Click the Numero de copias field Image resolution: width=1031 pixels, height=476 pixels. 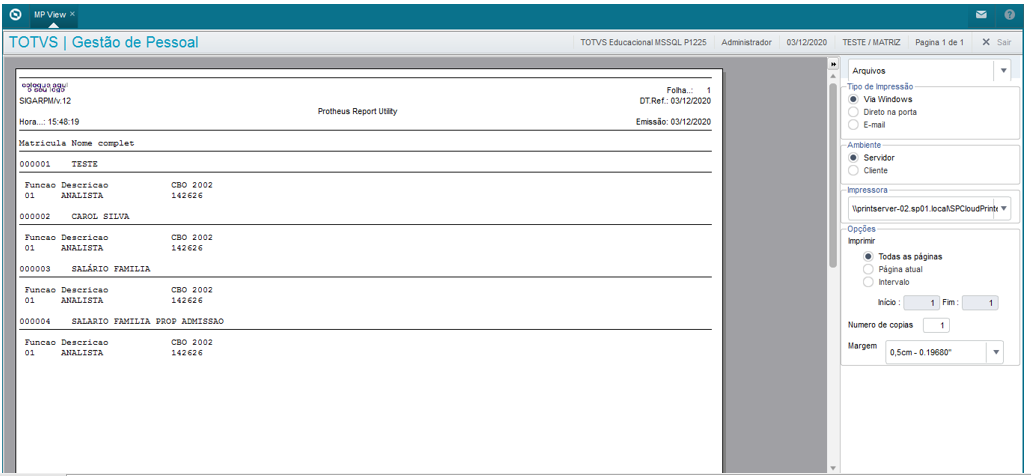[x=936, y=325]
